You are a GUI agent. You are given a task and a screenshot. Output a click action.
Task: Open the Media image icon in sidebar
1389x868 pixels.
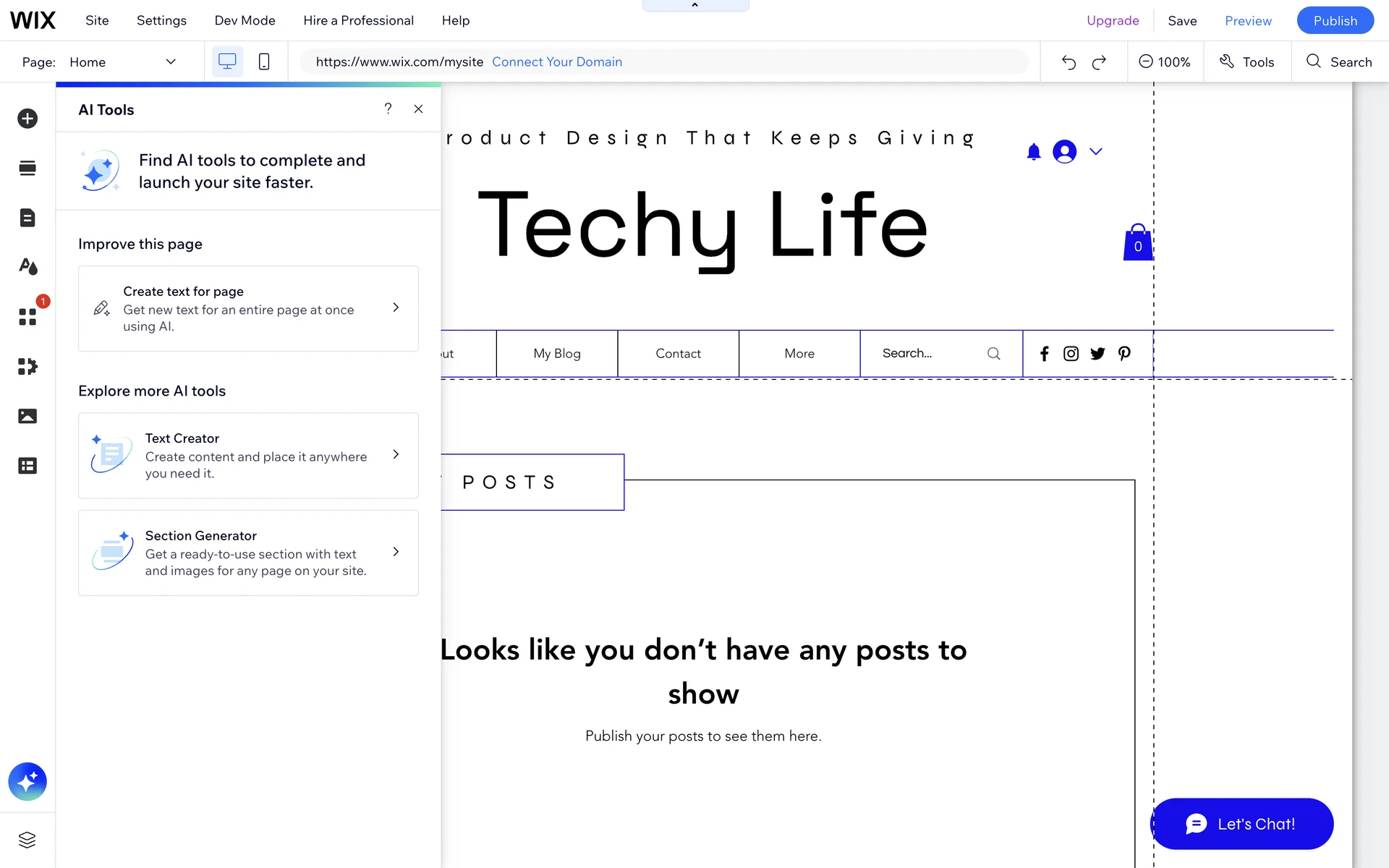coord(27,416)
